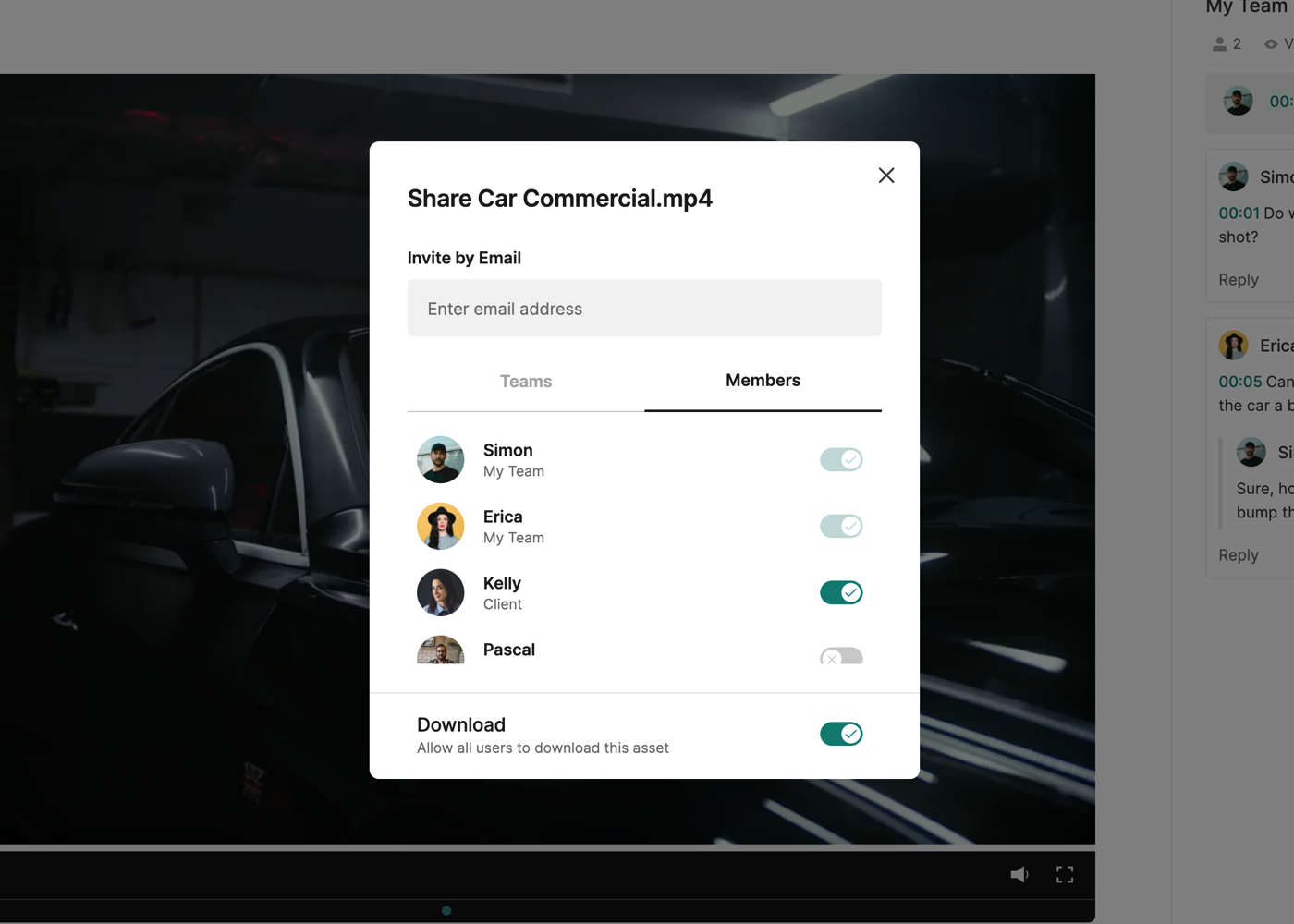Click Pascal's avatar in members list
Screen dimensions: 1294x924
(440, 650)
